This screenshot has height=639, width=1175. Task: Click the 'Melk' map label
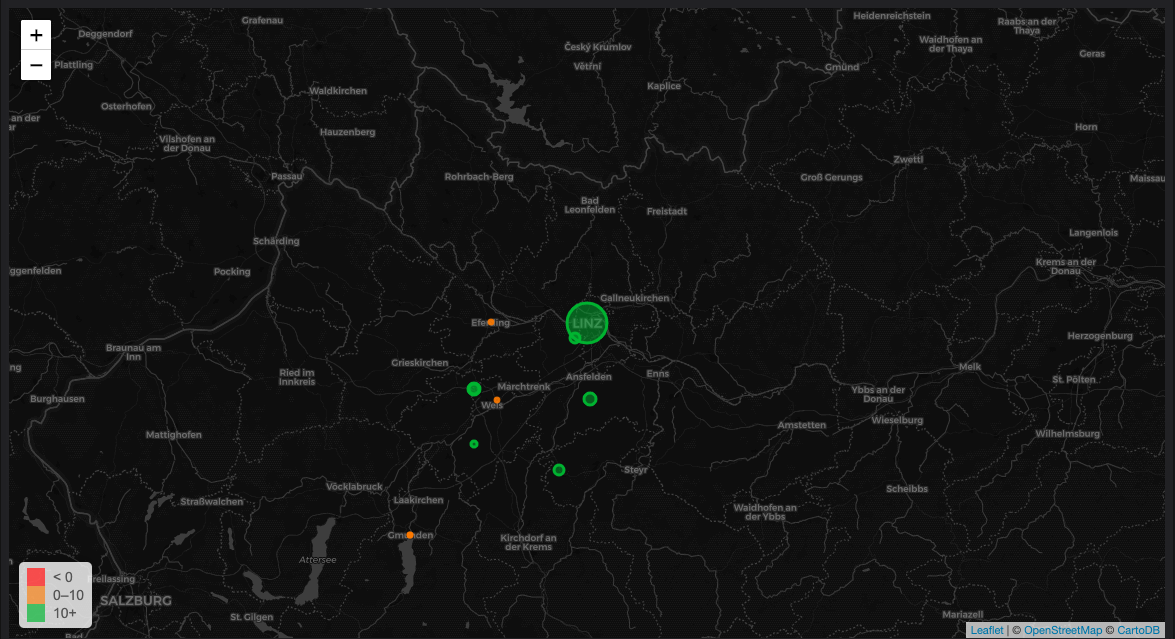tap(970, 366)
